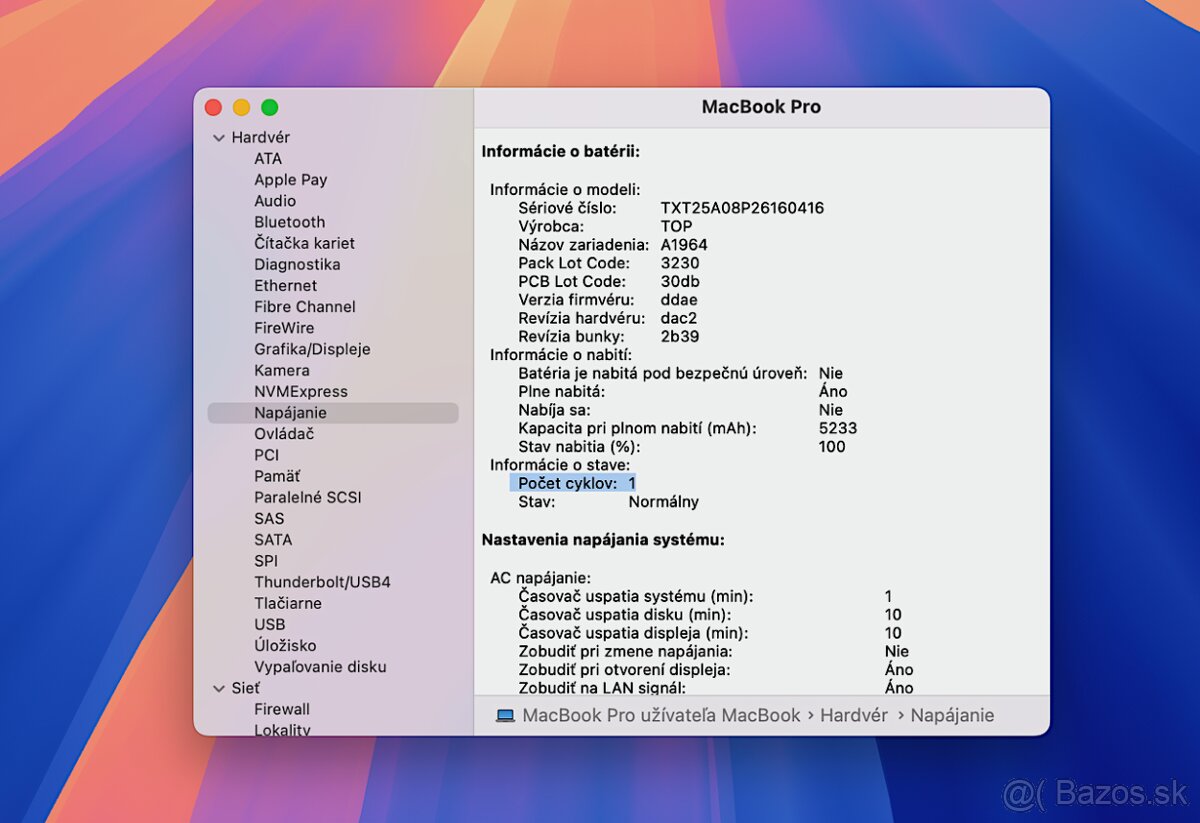Open the USB information section
1200x823 pixels.
[270, 624]
